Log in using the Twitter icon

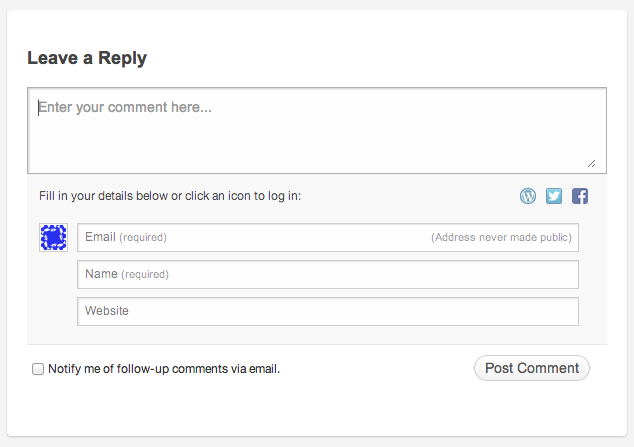554,196
